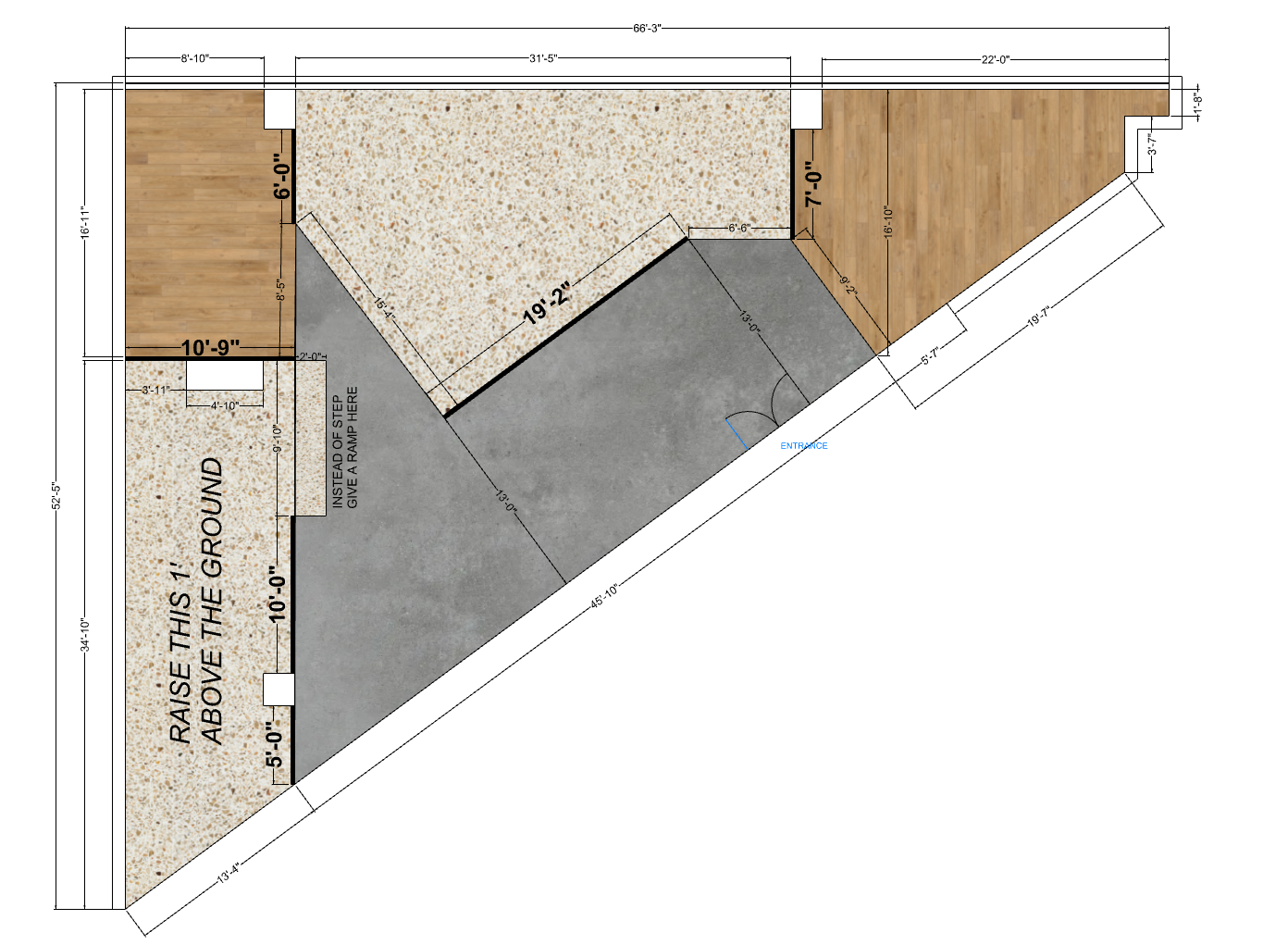Image resolution: width=1288 pixels, height=945 pixels.
Task: Select the bold 7'-0" wall label
Action: pos(813,186)
